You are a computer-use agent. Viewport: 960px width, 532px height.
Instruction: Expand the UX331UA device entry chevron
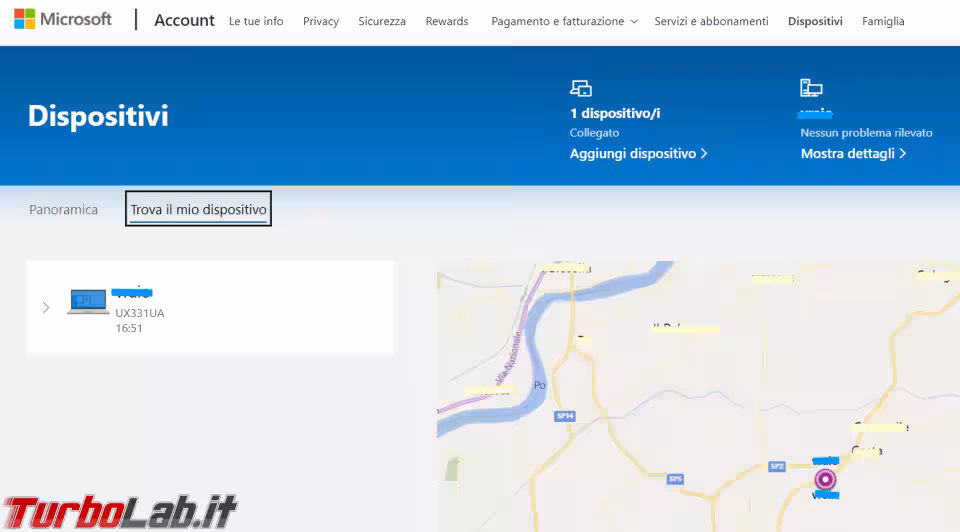click(x=46, y=308)
